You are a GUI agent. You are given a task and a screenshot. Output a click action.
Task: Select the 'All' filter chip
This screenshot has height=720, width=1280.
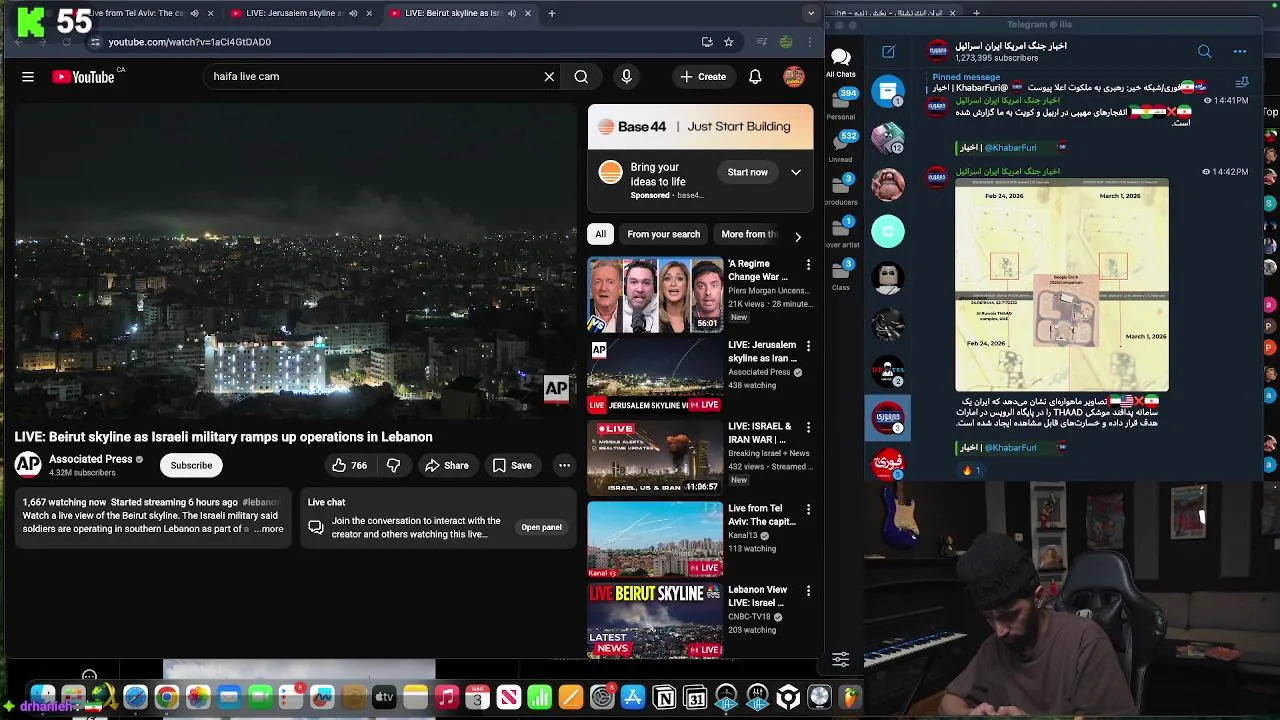pos(600,234)
